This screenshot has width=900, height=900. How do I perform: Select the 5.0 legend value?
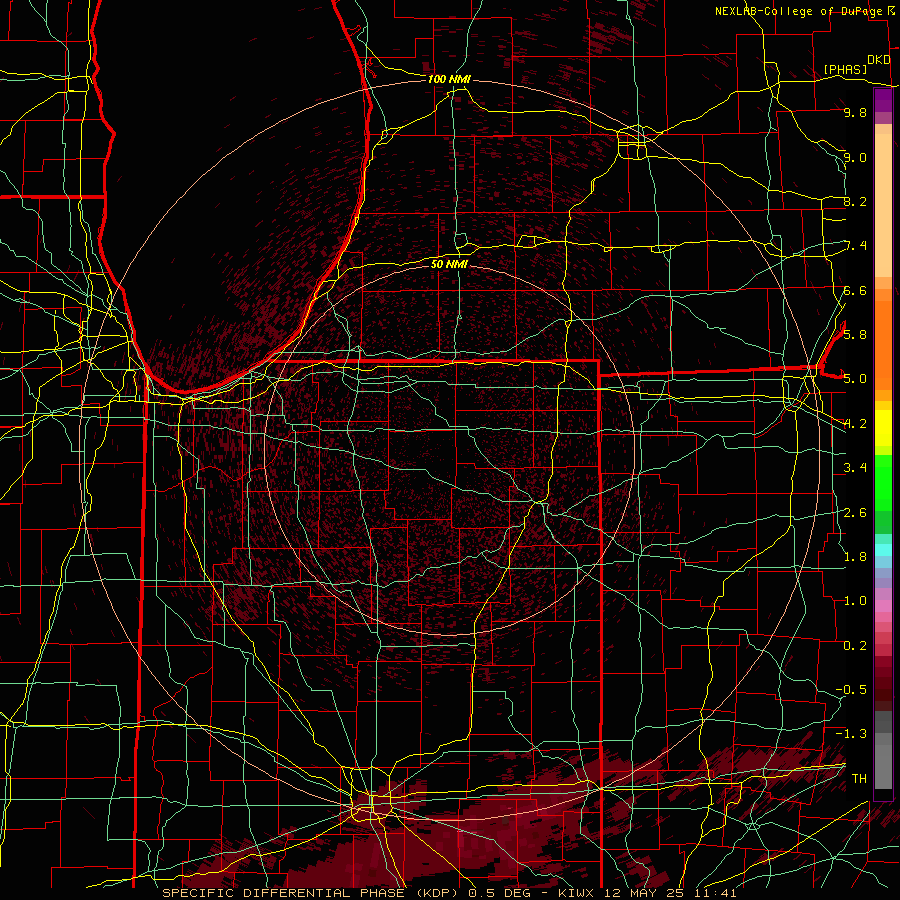pyautogui.click(x=855, y=379)
